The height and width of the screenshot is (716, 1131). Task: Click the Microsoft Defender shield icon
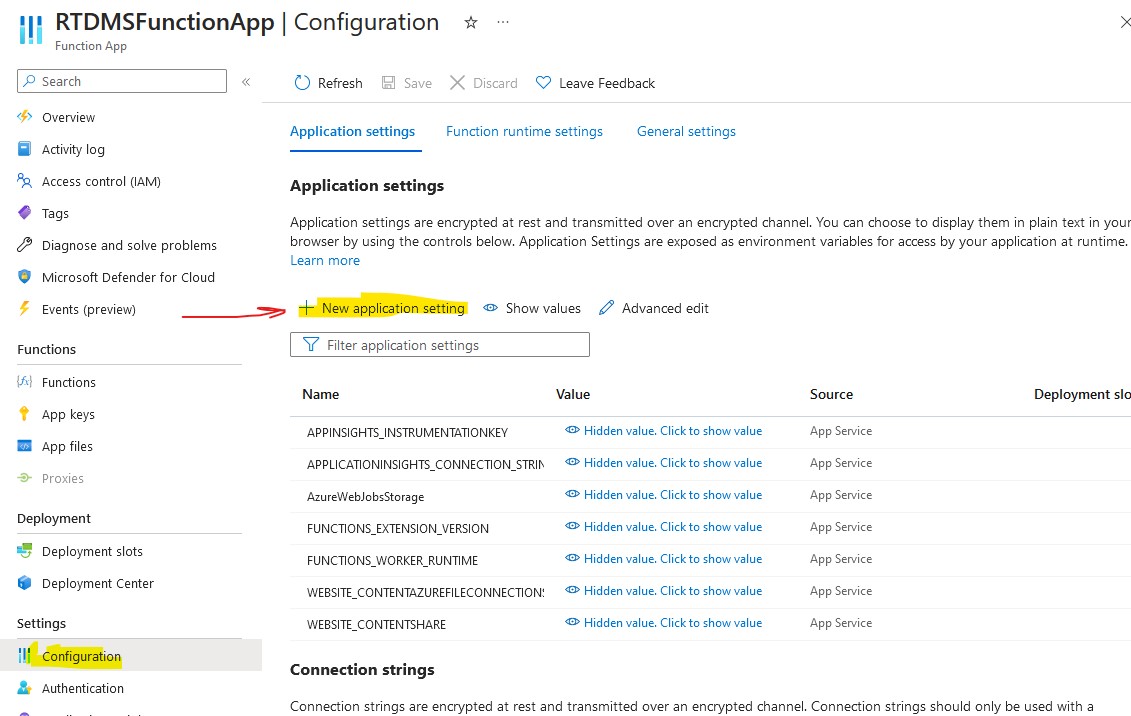[25, 277]
